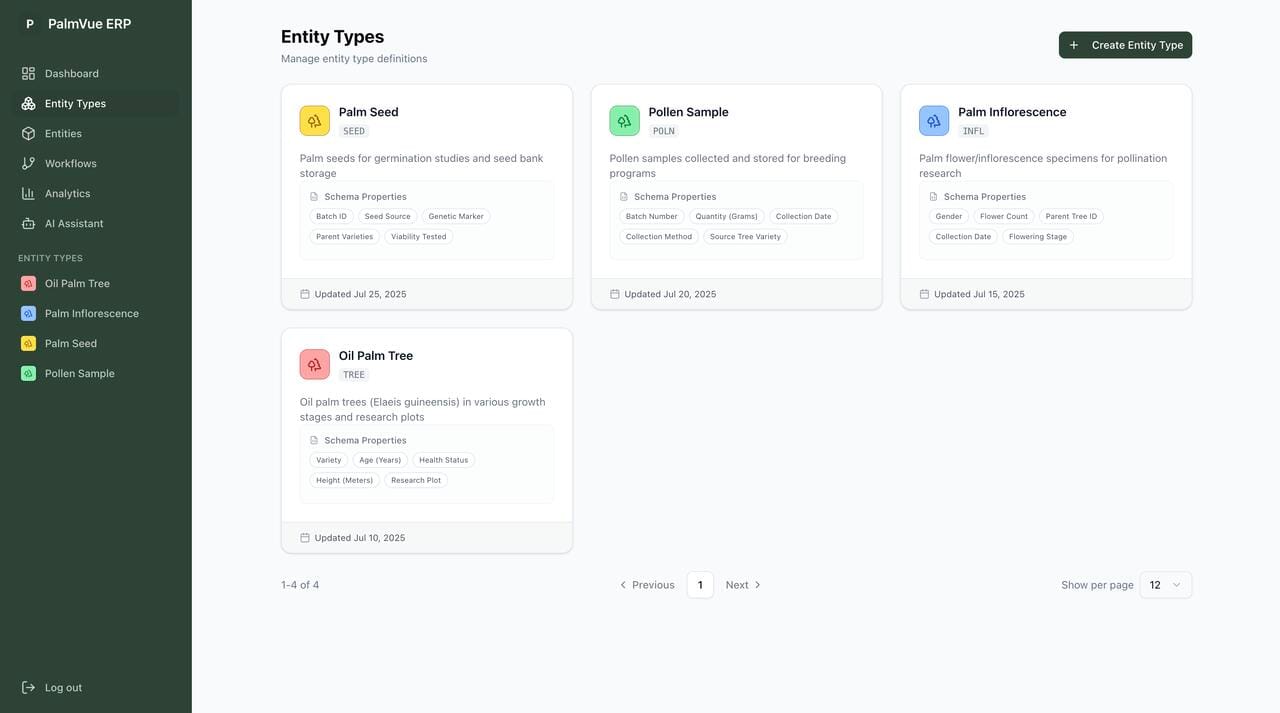
Task: Click calendar icon beside Updated Jul 20, 2025
Action: [x=615, y=294]
